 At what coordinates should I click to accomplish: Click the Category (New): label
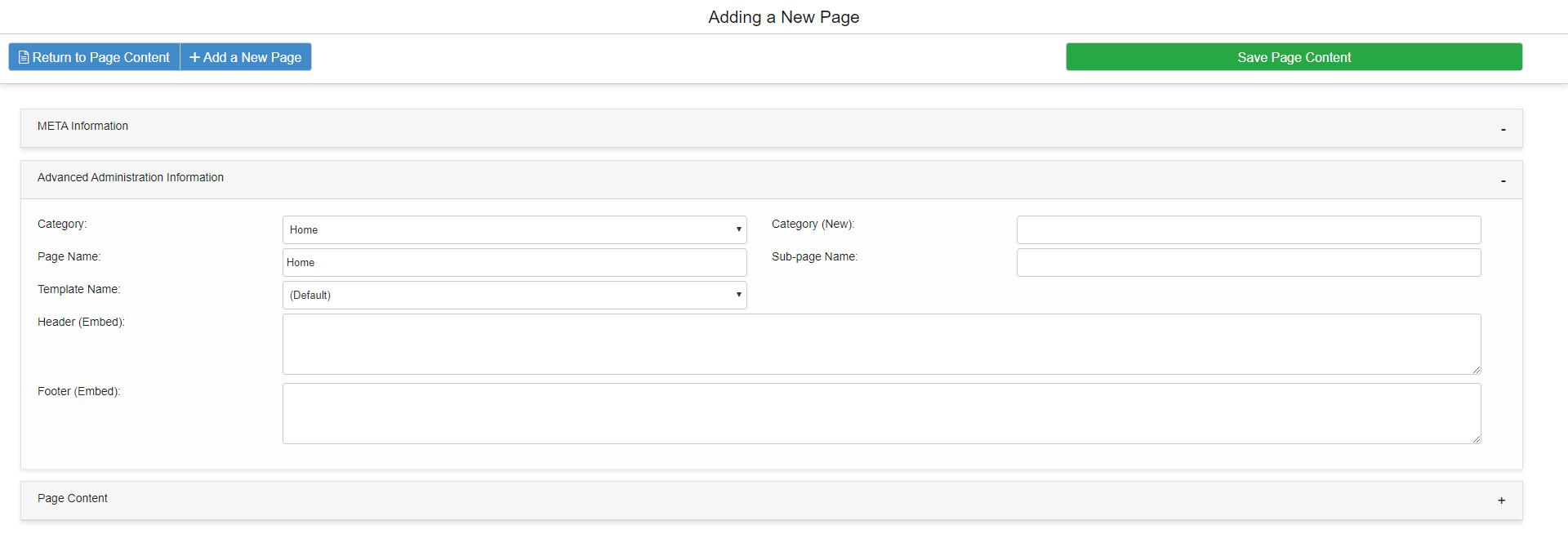click(x=813, y=224)
